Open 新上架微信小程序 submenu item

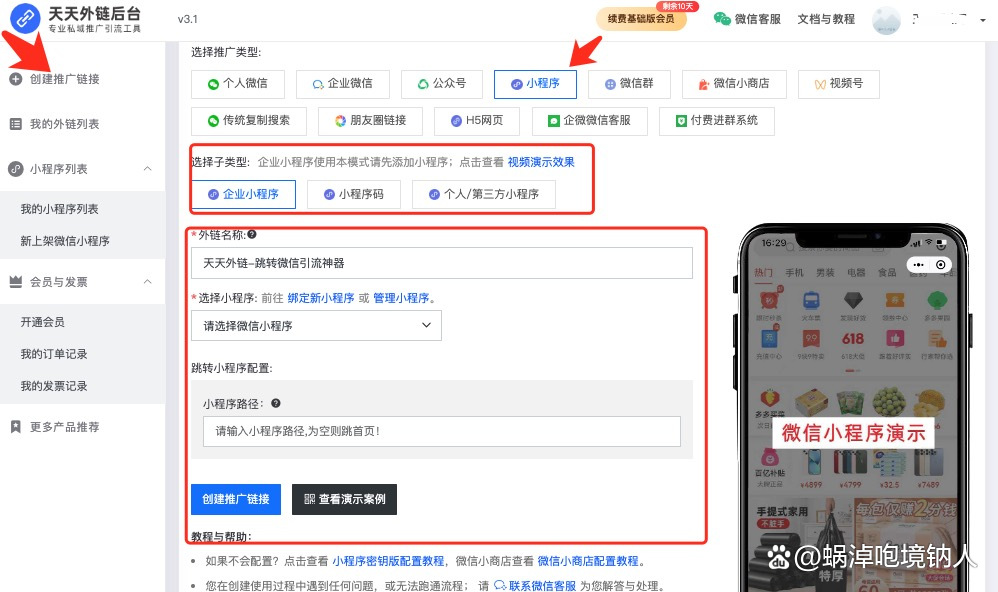pos(65,241)
